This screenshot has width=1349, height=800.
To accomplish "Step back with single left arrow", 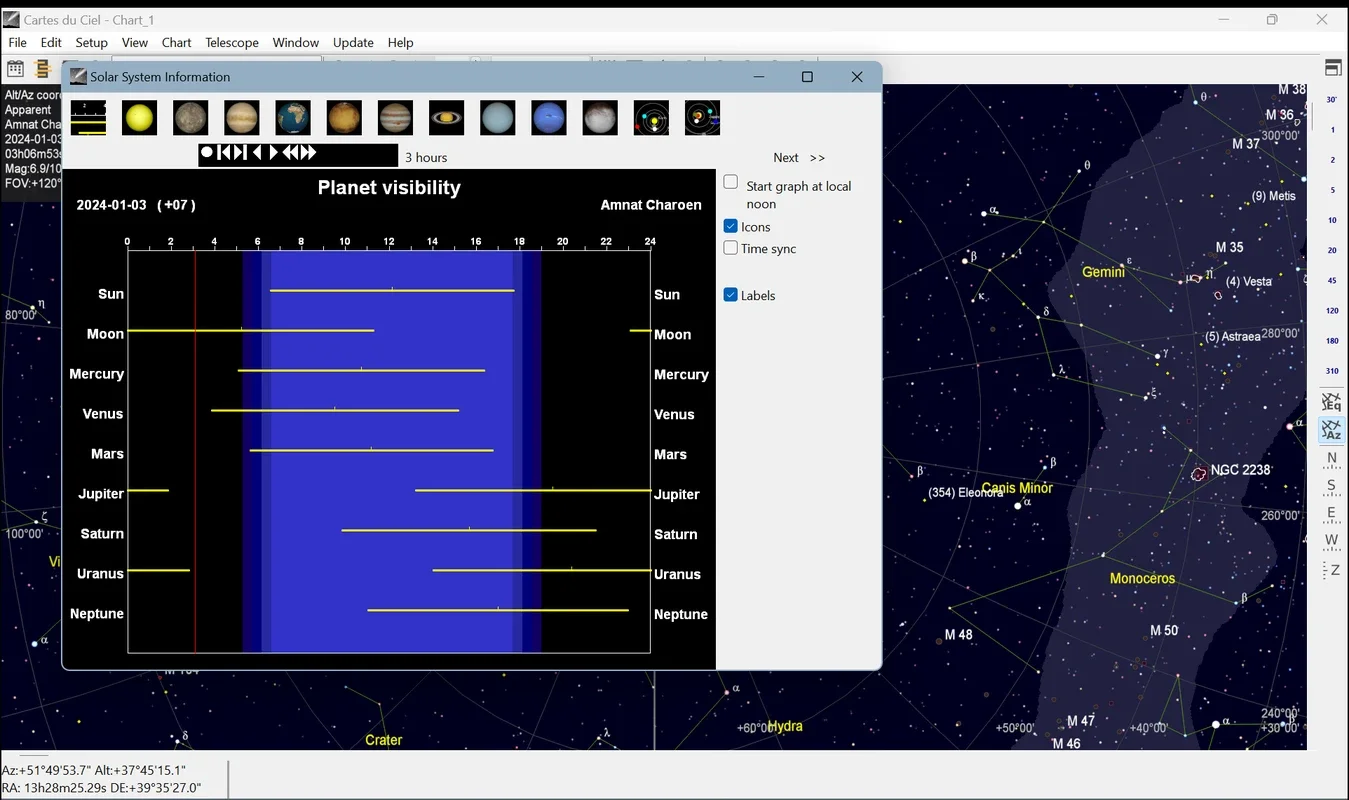I will coord(257,153).
